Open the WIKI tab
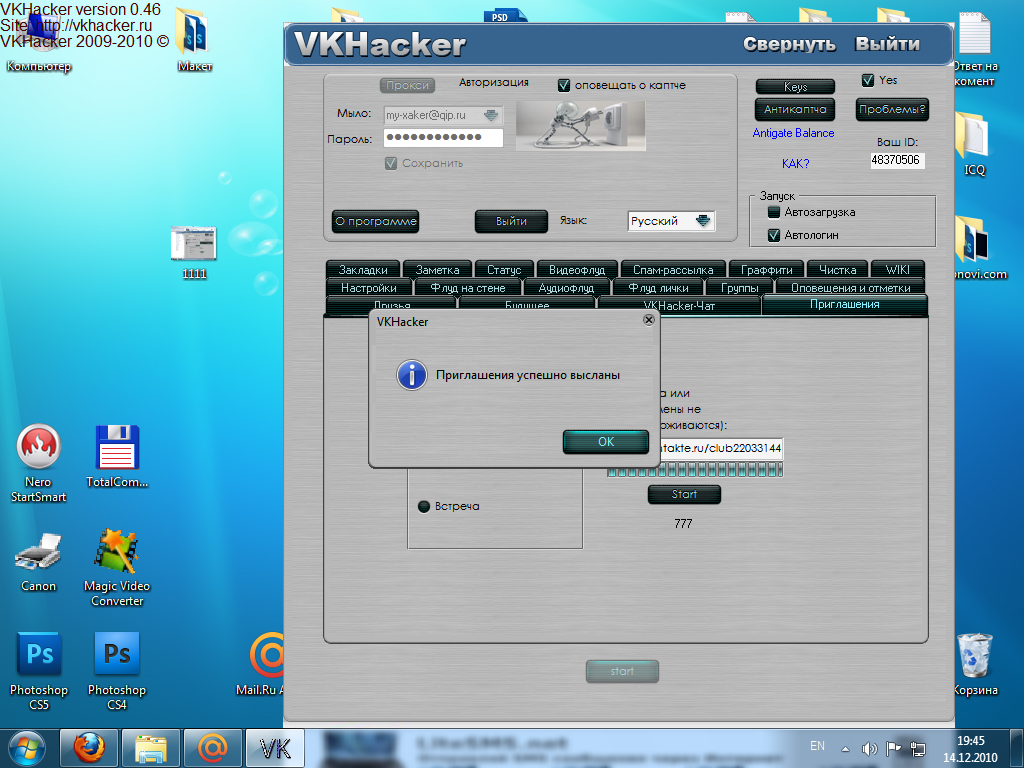This screenshot has height=768, width=1024. click(897, 270)
